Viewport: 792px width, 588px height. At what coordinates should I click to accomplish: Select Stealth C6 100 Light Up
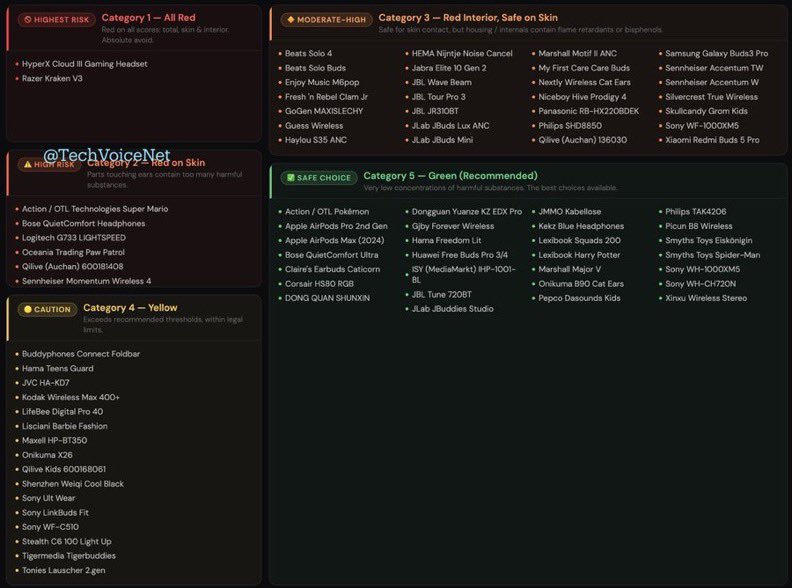pos(67,542)
